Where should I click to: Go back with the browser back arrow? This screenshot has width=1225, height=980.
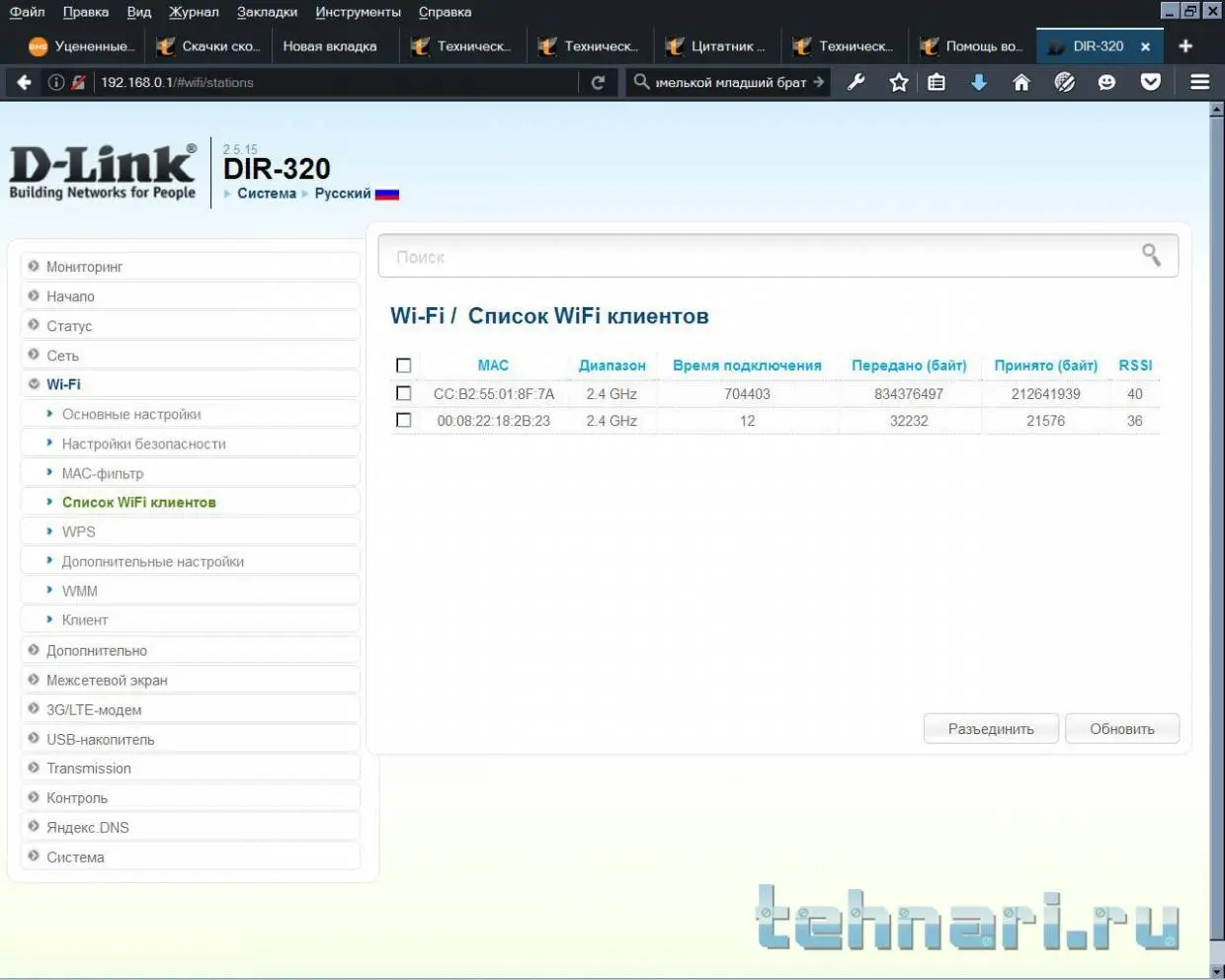[24, 82]
